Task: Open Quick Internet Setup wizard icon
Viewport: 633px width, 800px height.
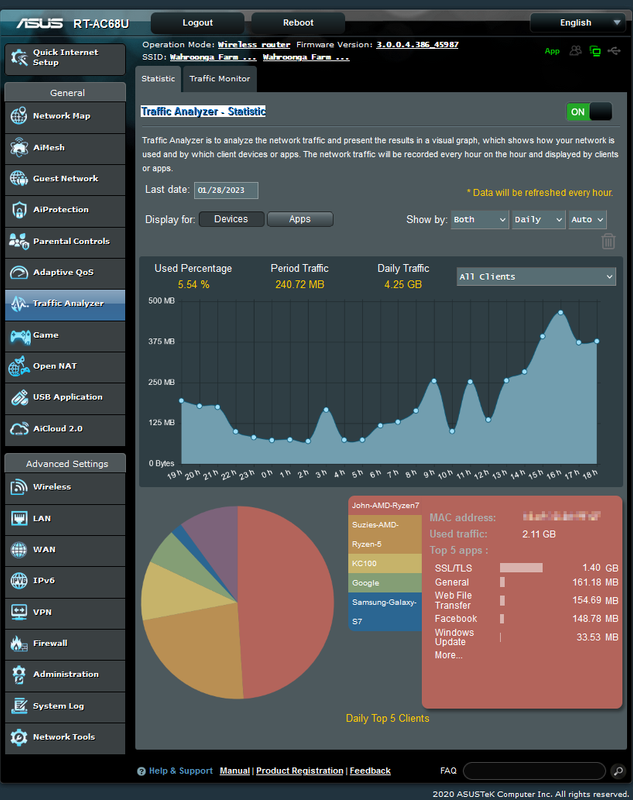Action: [19, 57]
